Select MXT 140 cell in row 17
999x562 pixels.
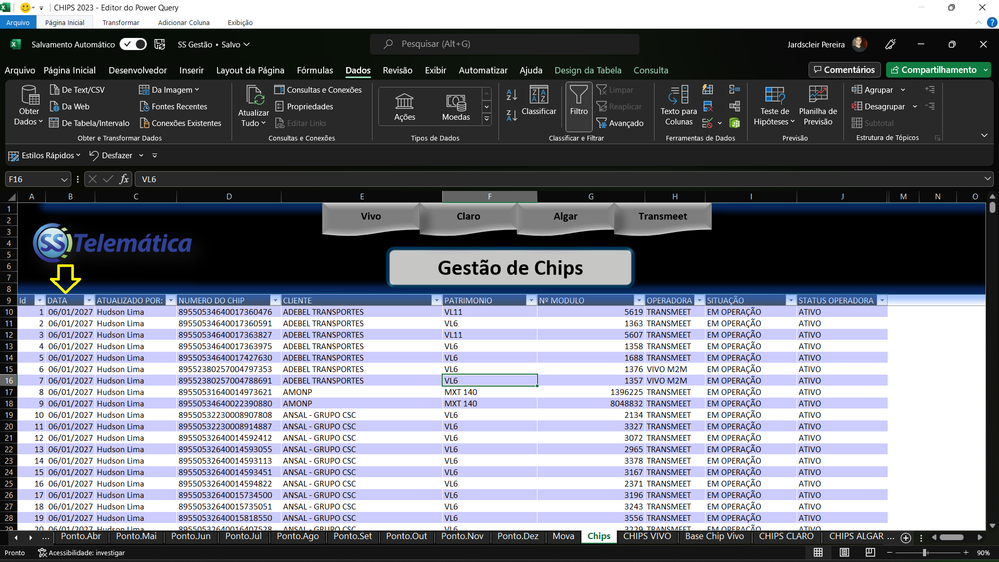pyautogui.click(x=489, y=392)
